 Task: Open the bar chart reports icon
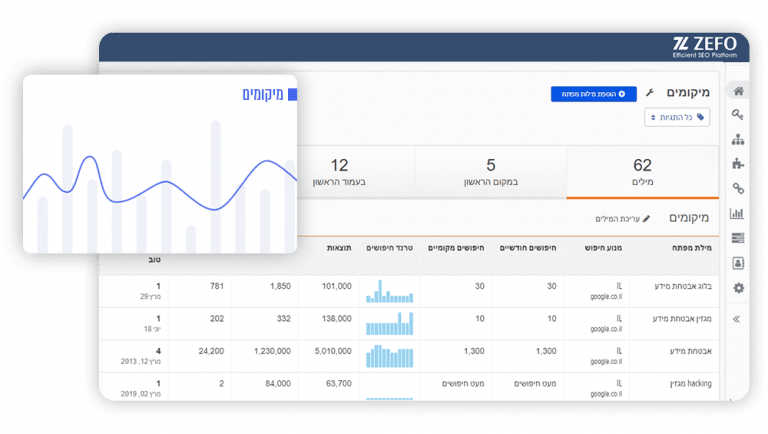pyautogui.click(x=738, y=213)
